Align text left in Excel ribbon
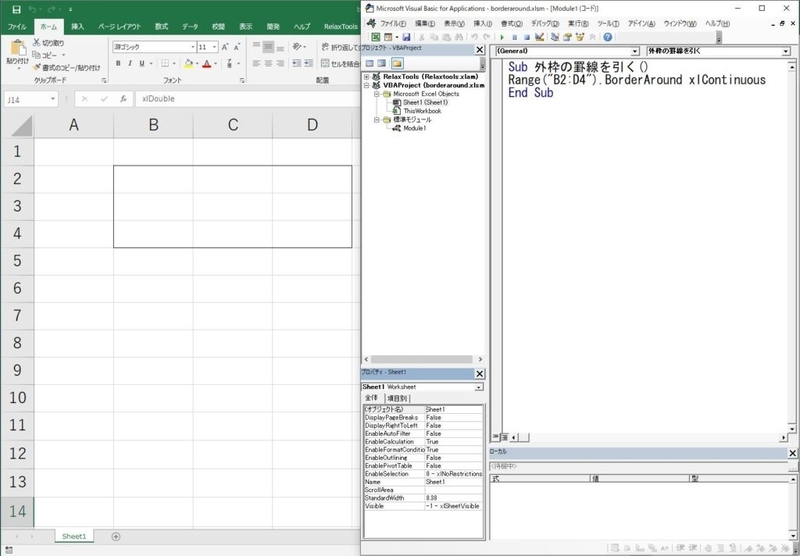This screenshot has width=800, height=556. (257, 63)
